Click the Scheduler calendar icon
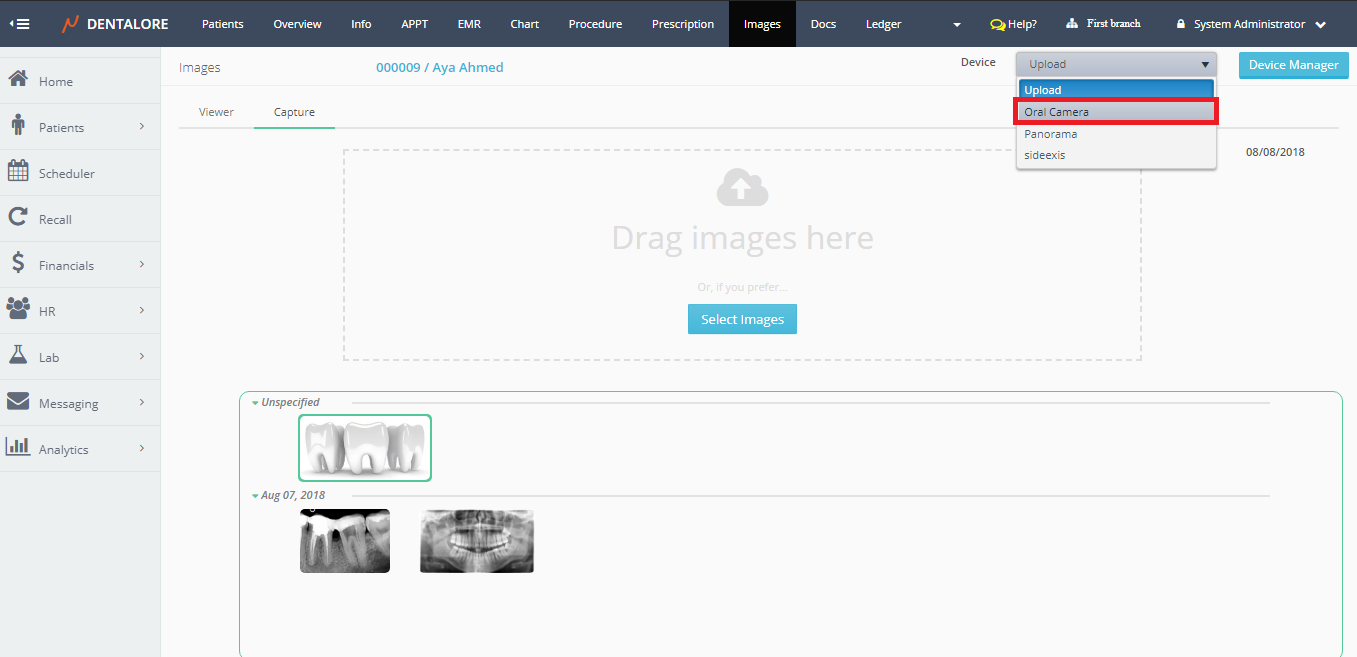The image size is (1357, 657). point(17,172)
